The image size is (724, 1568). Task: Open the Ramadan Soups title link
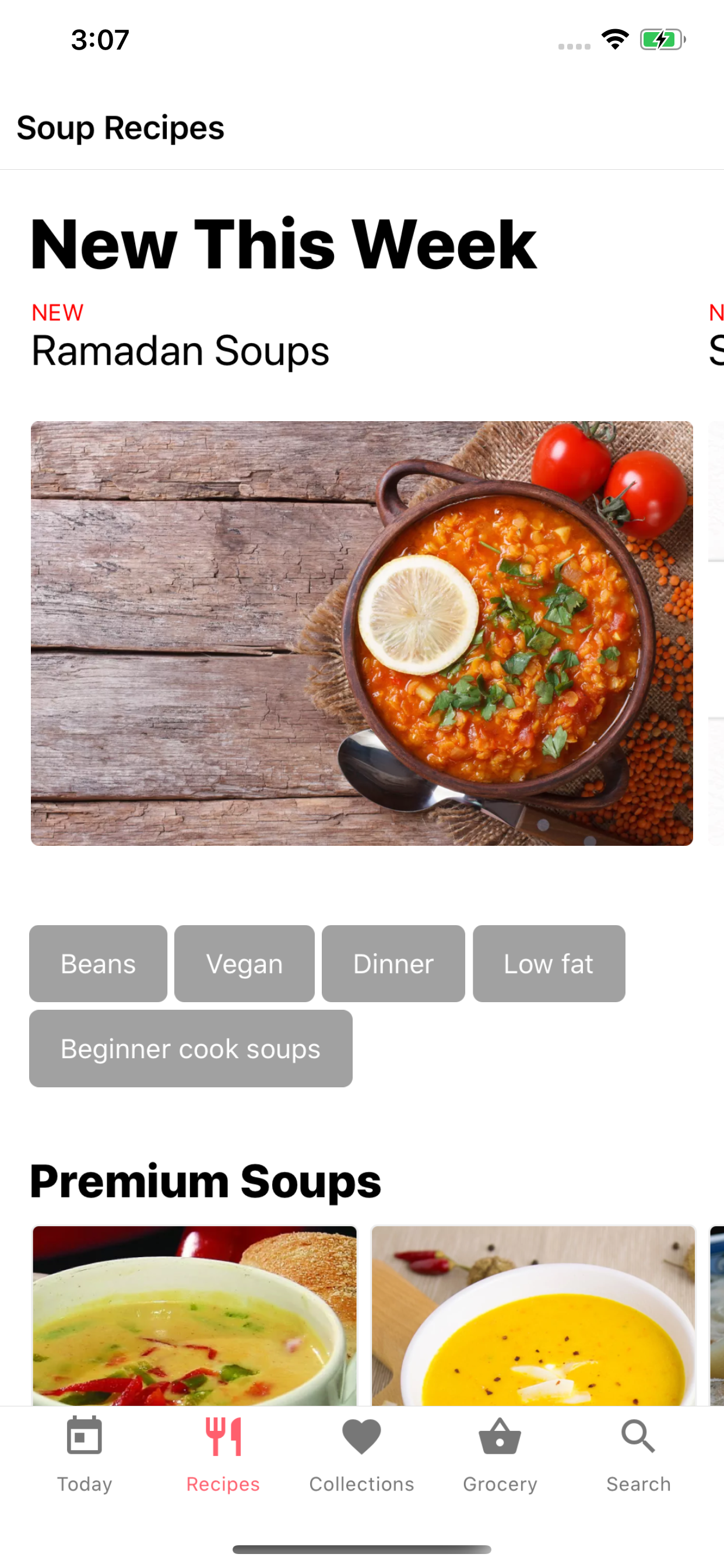(180, 351)
